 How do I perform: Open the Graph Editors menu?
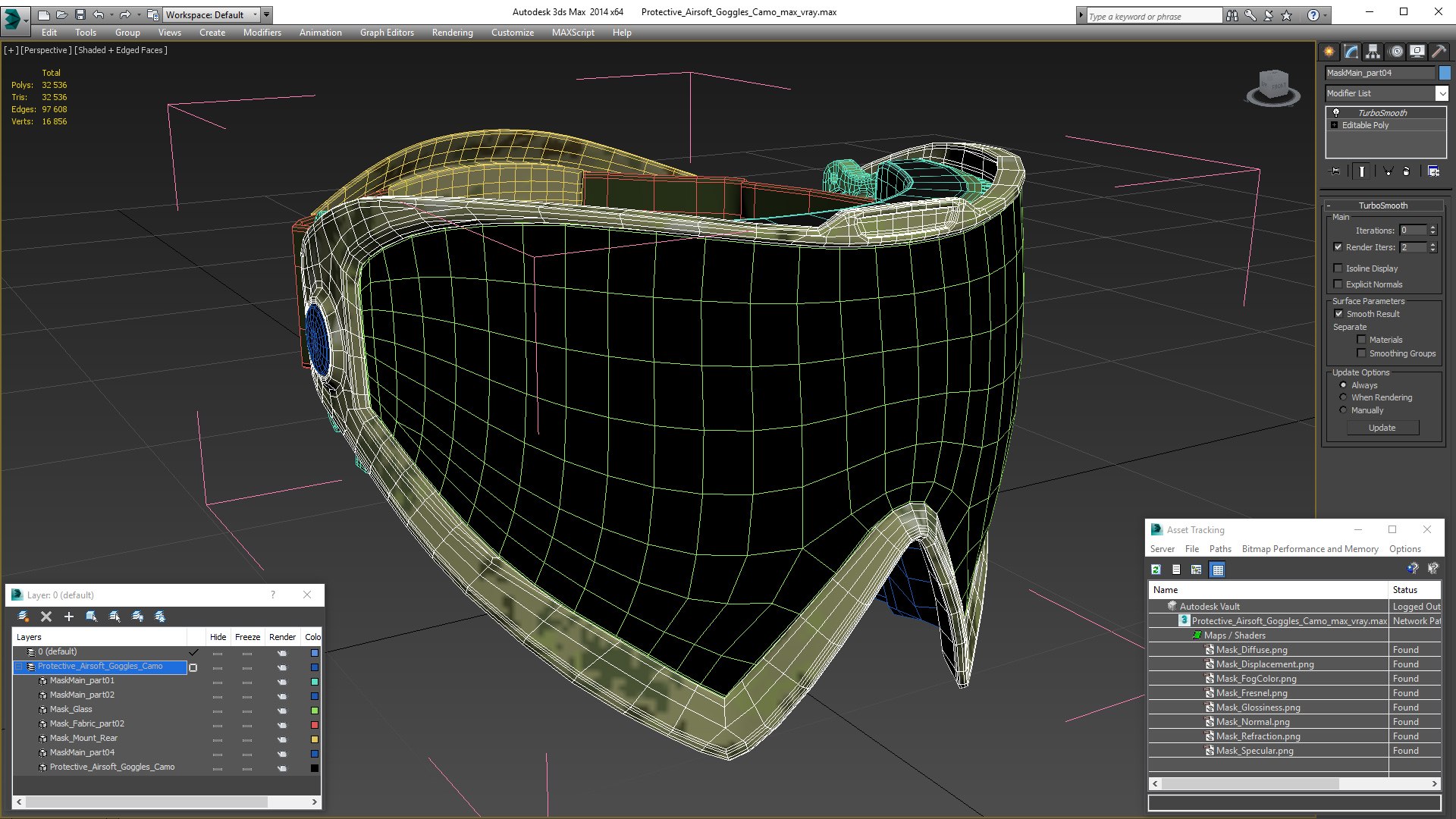click(387, 33)
